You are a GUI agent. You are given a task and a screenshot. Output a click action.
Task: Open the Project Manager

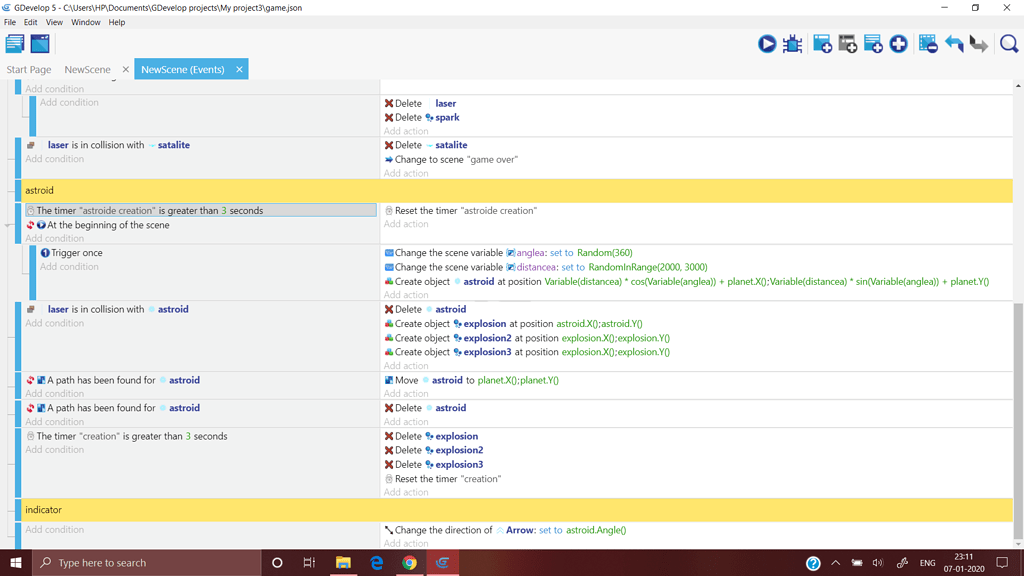click(14, 42)
